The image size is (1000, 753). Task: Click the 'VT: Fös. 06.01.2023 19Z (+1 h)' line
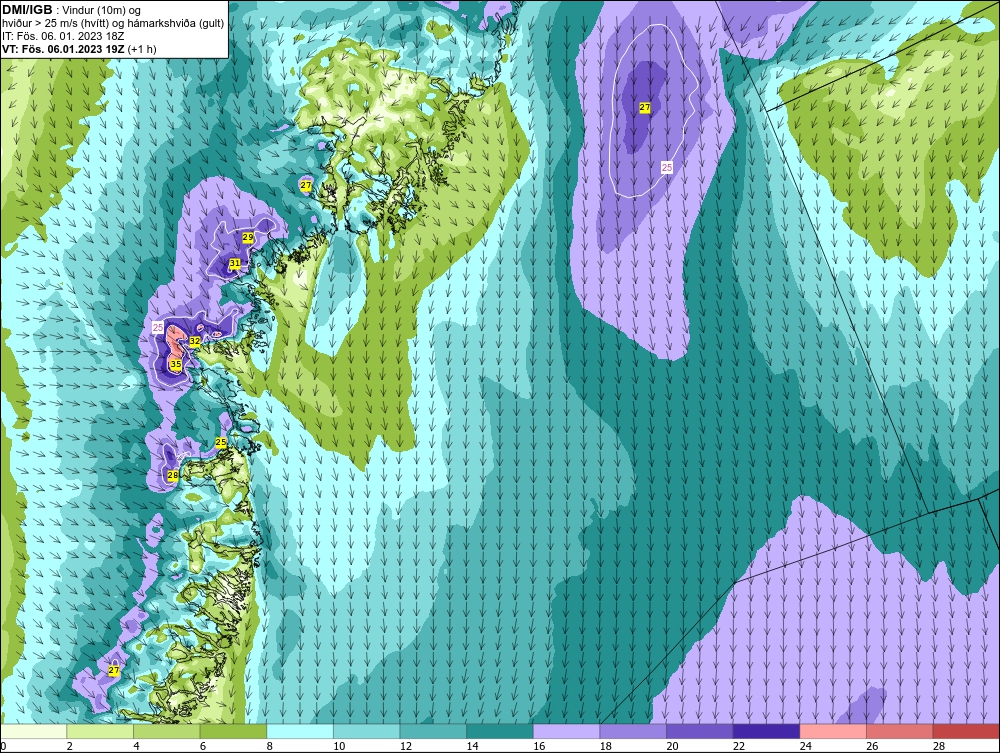point(79,48)
